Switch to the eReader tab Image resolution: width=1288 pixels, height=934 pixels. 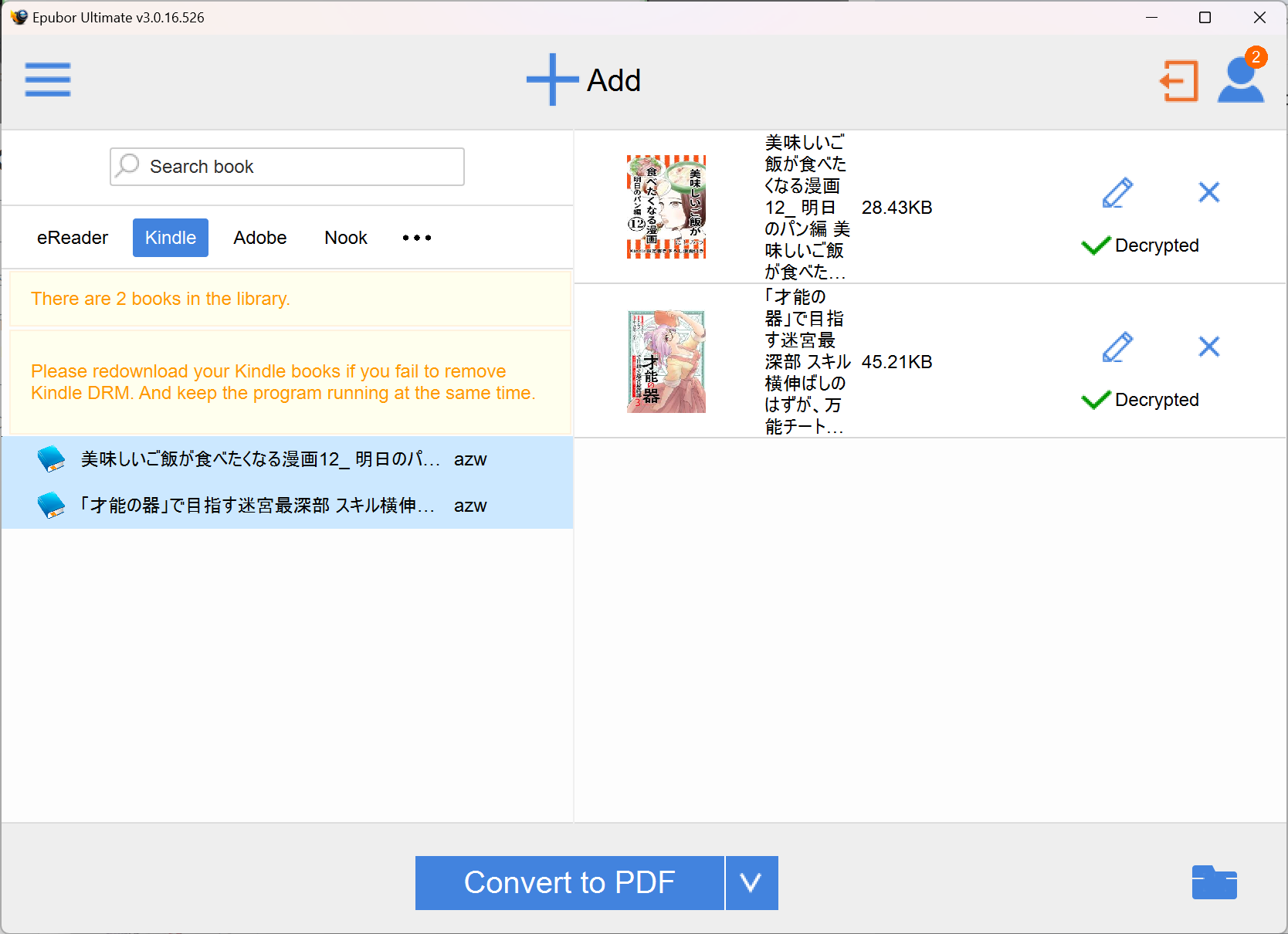tap(72, 238)
